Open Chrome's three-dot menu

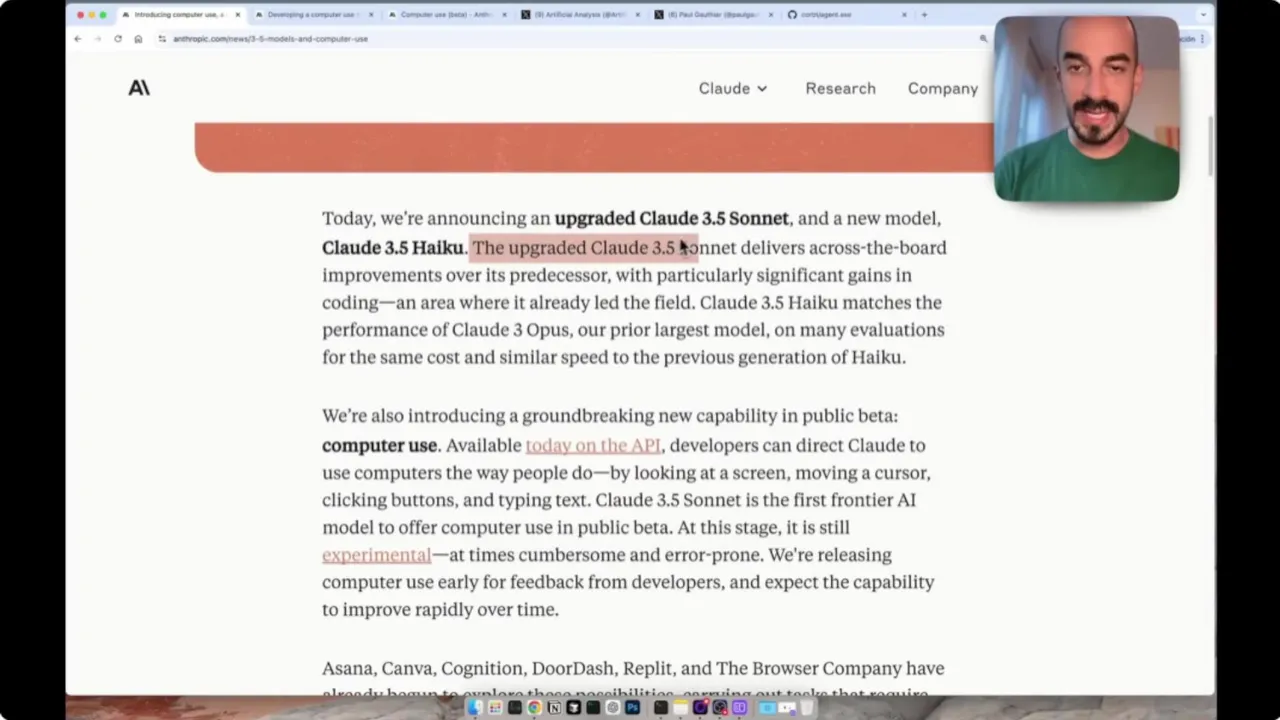point(1203,39)
